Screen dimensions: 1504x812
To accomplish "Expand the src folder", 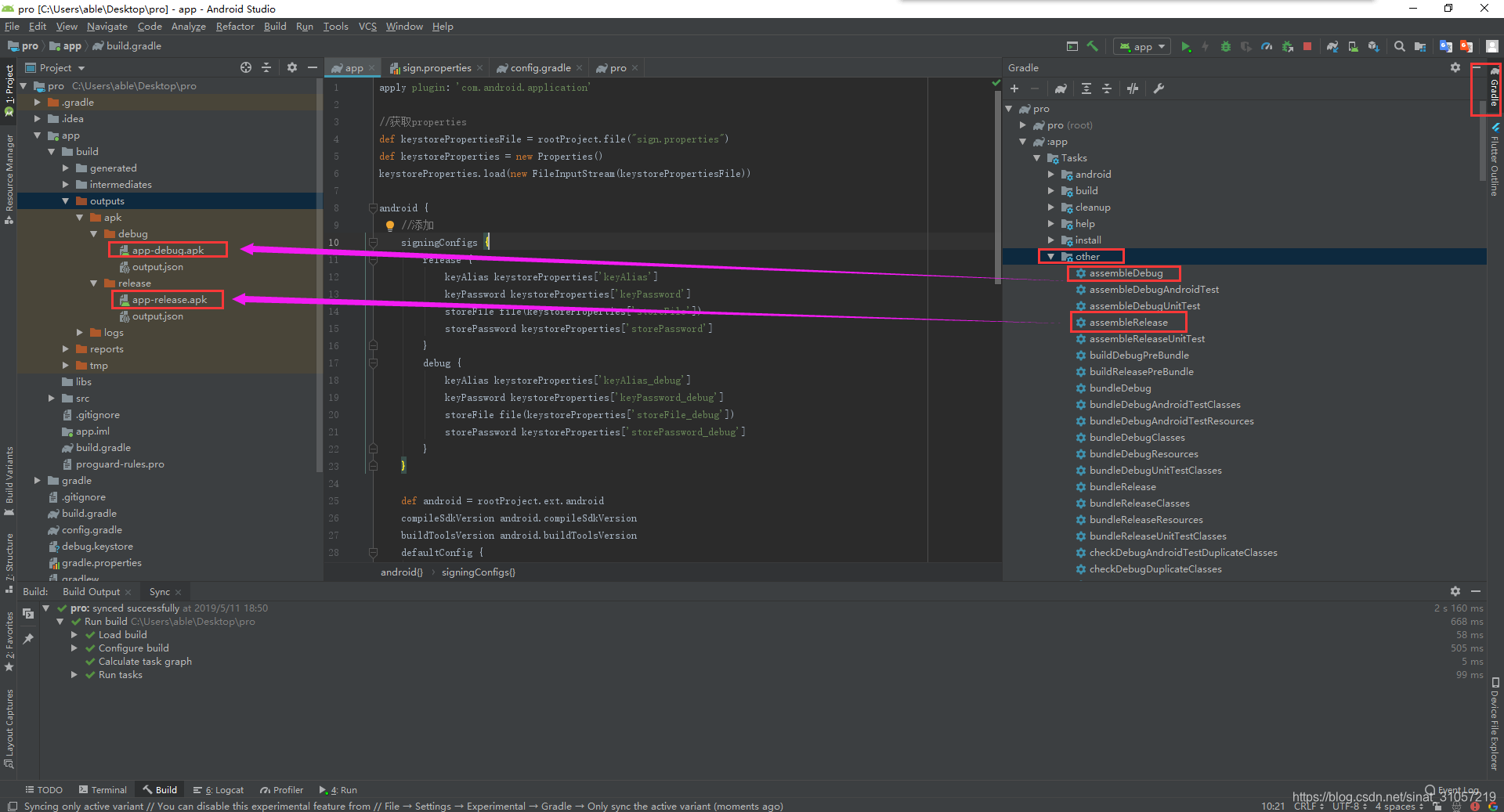I will point(52,399).
